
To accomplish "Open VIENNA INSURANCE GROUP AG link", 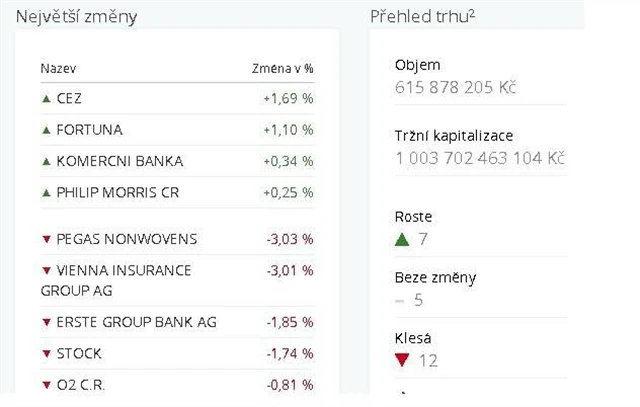I will (115, 280).
